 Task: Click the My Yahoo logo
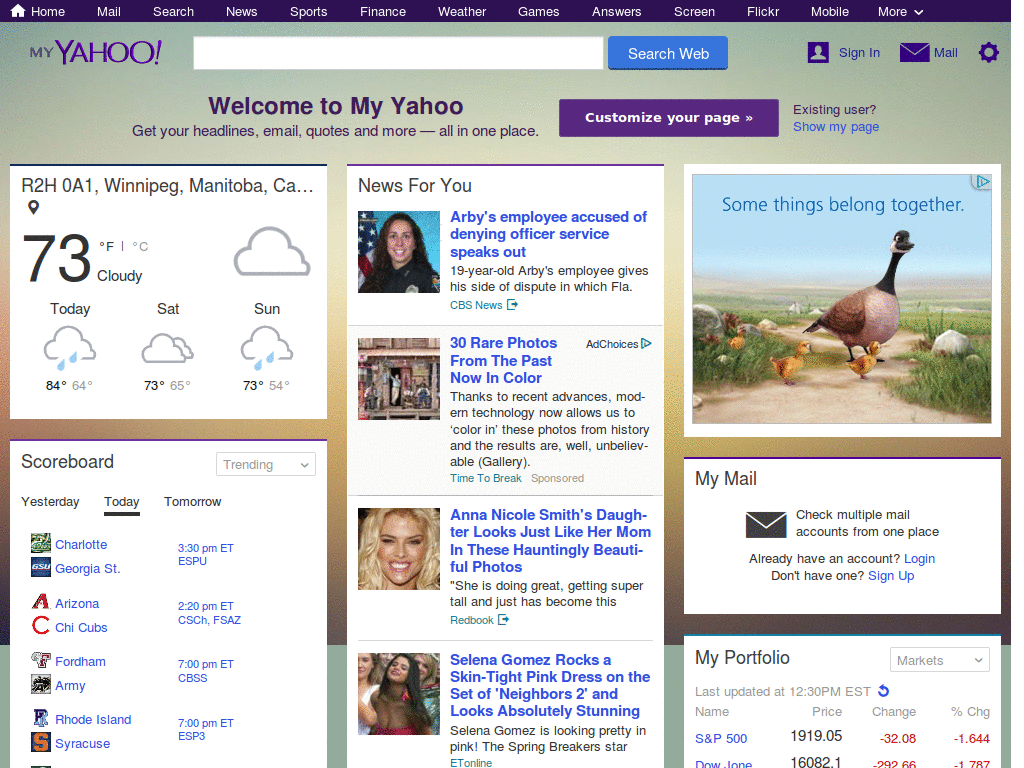(96, 52)
